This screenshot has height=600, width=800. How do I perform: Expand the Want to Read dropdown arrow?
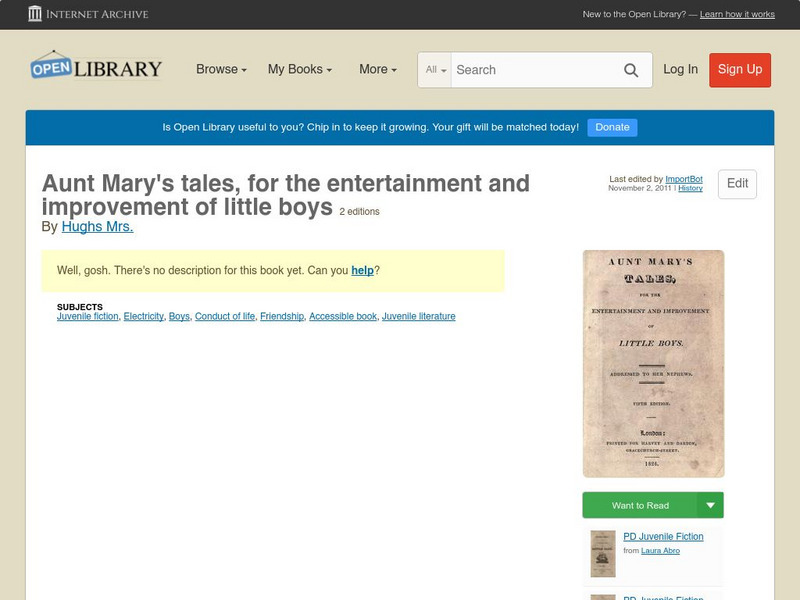(712, 505)
